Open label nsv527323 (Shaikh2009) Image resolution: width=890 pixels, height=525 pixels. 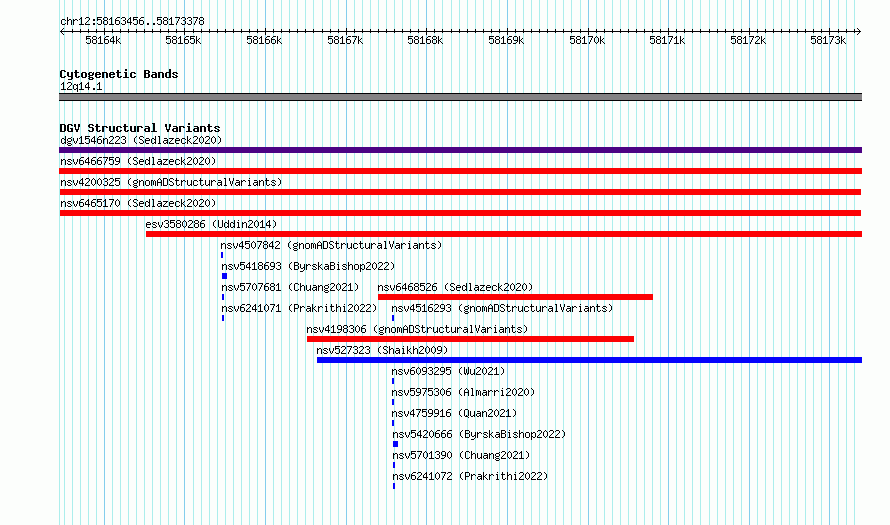point(383,350)
